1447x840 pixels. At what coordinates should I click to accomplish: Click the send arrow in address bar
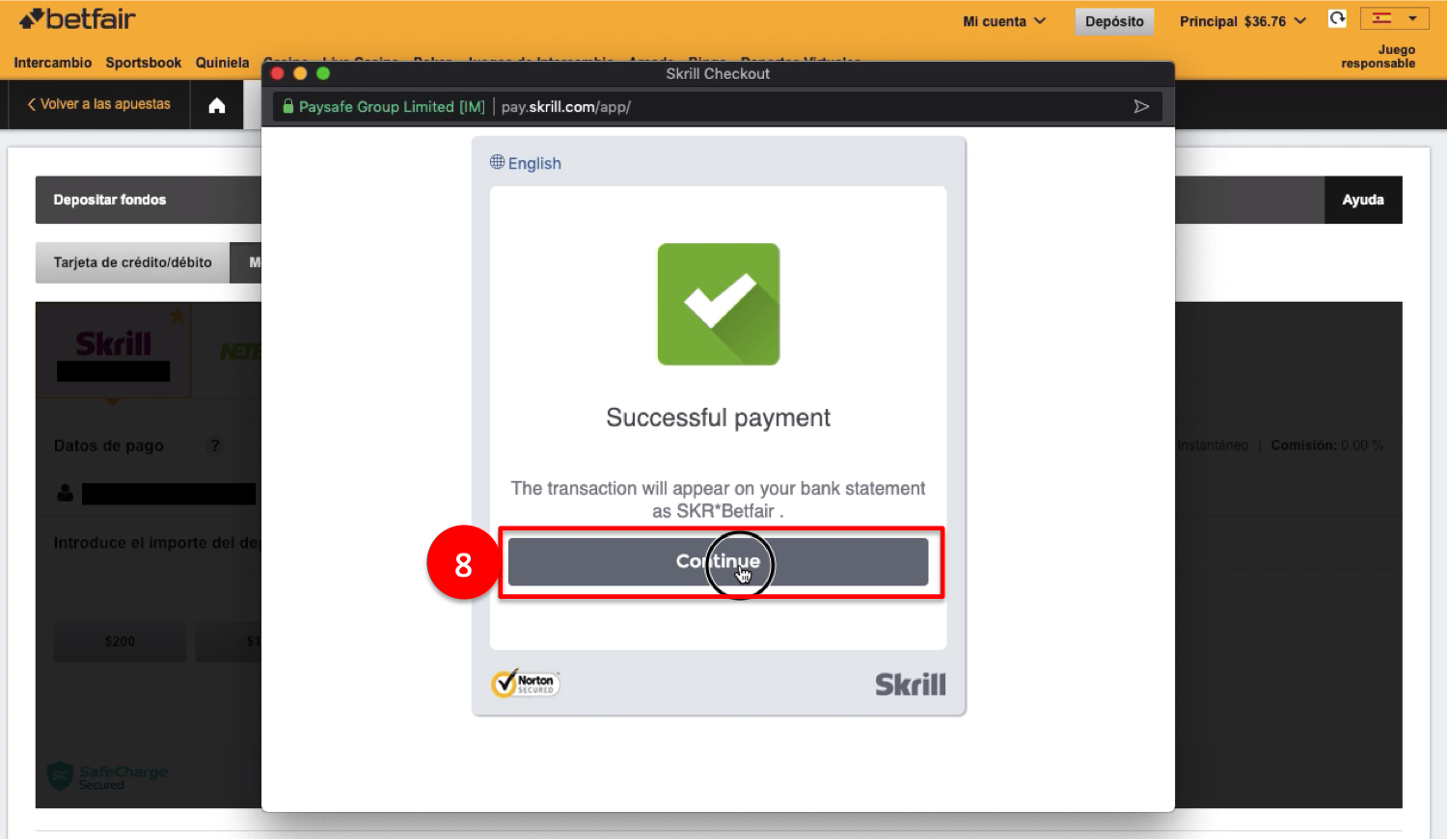coord(1141,106)
